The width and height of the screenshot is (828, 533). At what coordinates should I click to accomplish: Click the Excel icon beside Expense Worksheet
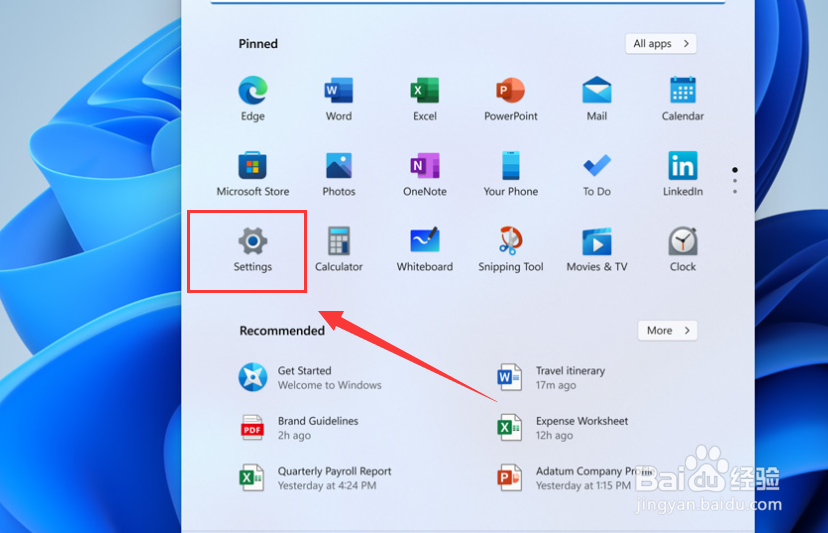[x=509, y=427]
